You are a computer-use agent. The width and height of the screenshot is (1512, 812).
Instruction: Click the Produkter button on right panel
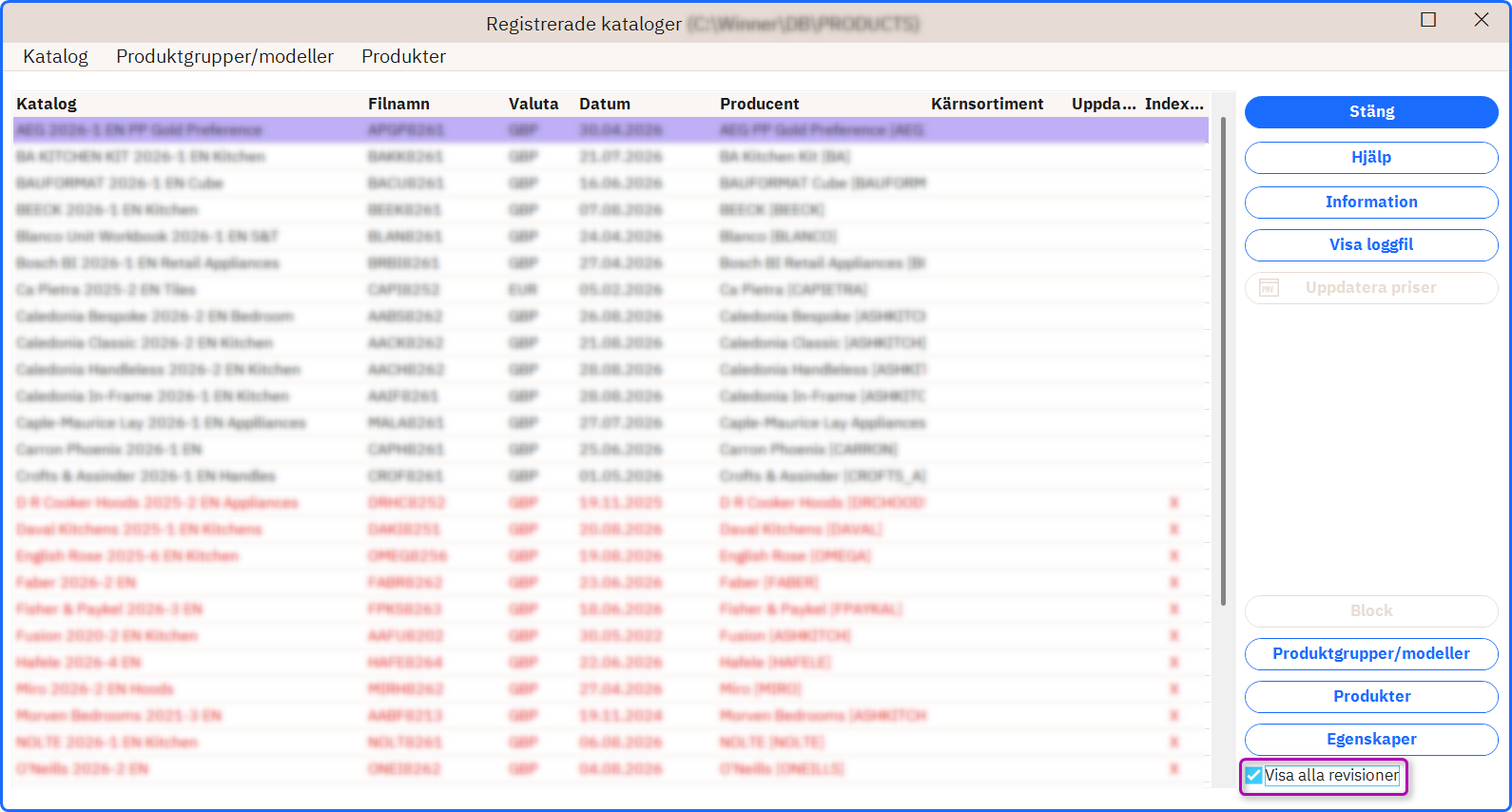click(1371, 697)
